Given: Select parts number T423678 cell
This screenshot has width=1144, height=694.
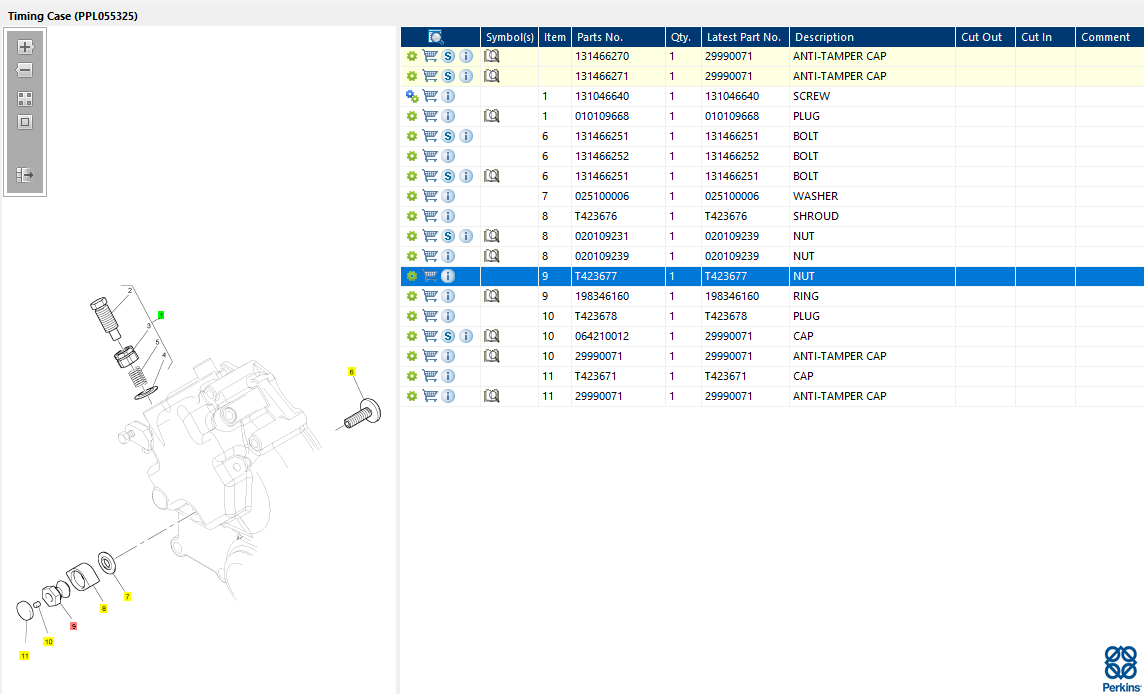Looking at the screenshot, I should point(619,316).
